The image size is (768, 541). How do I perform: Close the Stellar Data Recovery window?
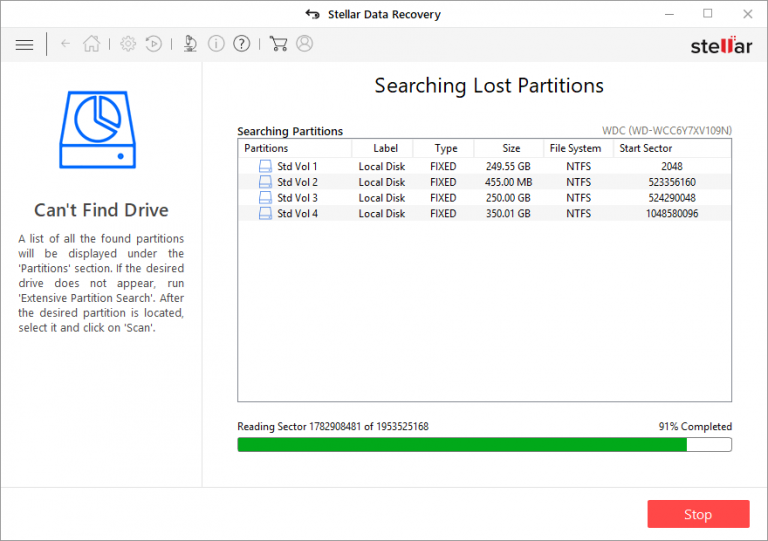(747, 14)
